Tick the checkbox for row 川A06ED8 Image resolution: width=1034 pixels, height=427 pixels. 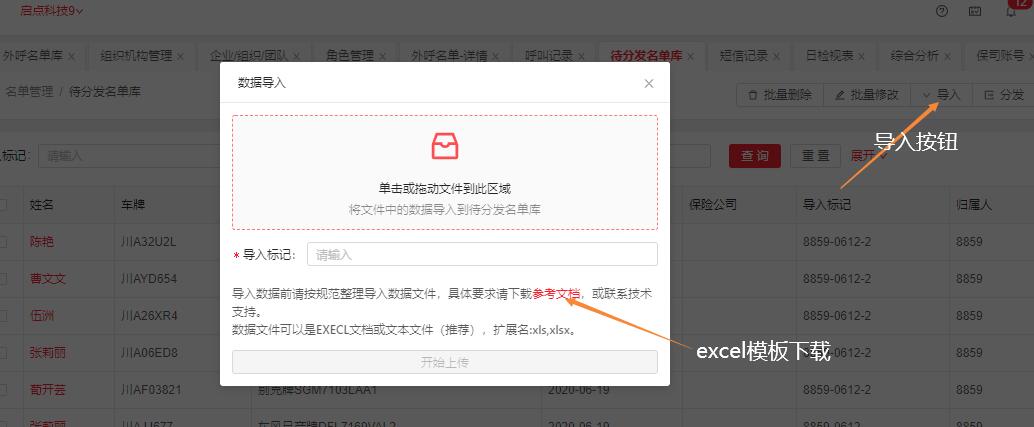pyautogui.click(x=3, y=353)
